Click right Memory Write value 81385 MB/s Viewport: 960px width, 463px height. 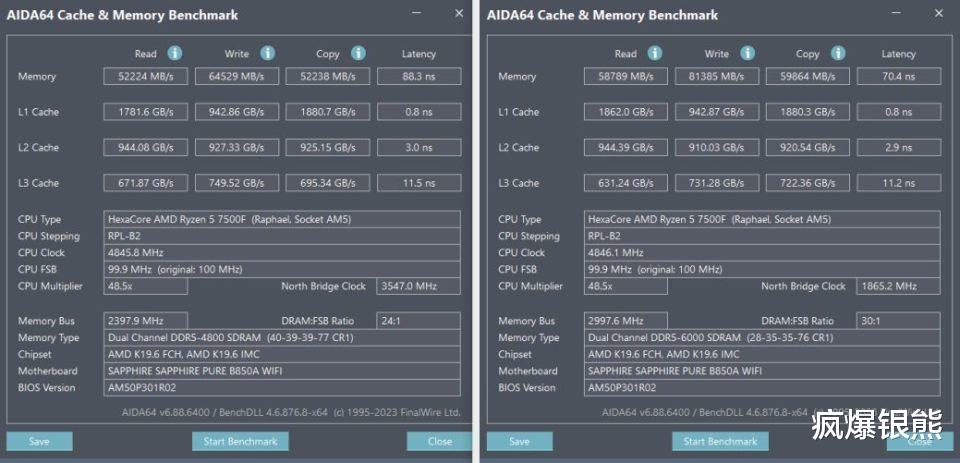point(719,76)
